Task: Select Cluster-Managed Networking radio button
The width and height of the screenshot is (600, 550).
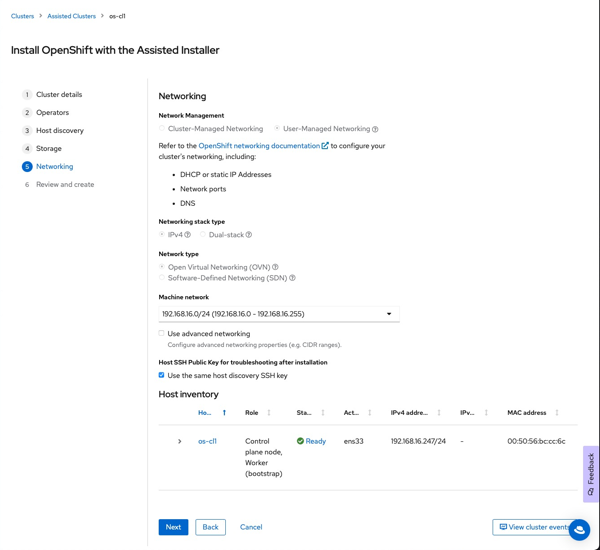Action: (x=162, y=128)
